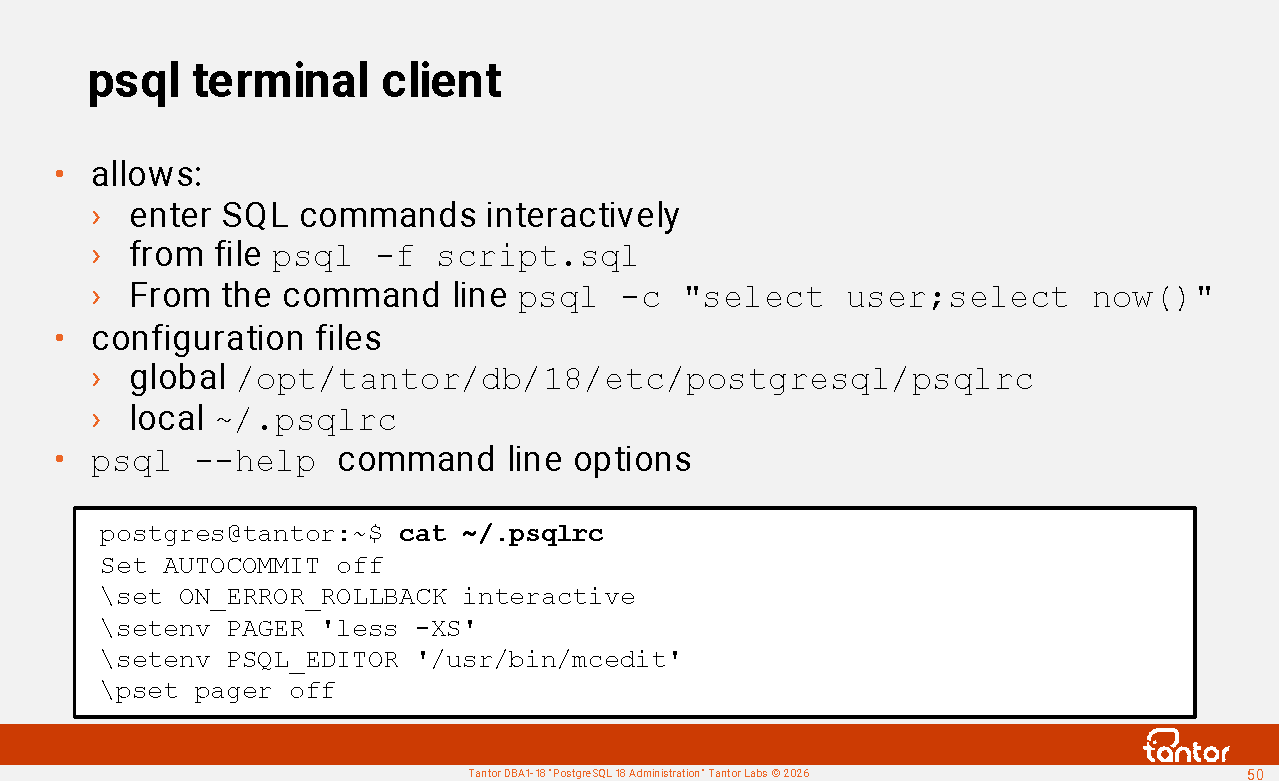Click the orange bullet before 'allows:'
This screenshot has width=1279, height=781.
click(60, 174)
